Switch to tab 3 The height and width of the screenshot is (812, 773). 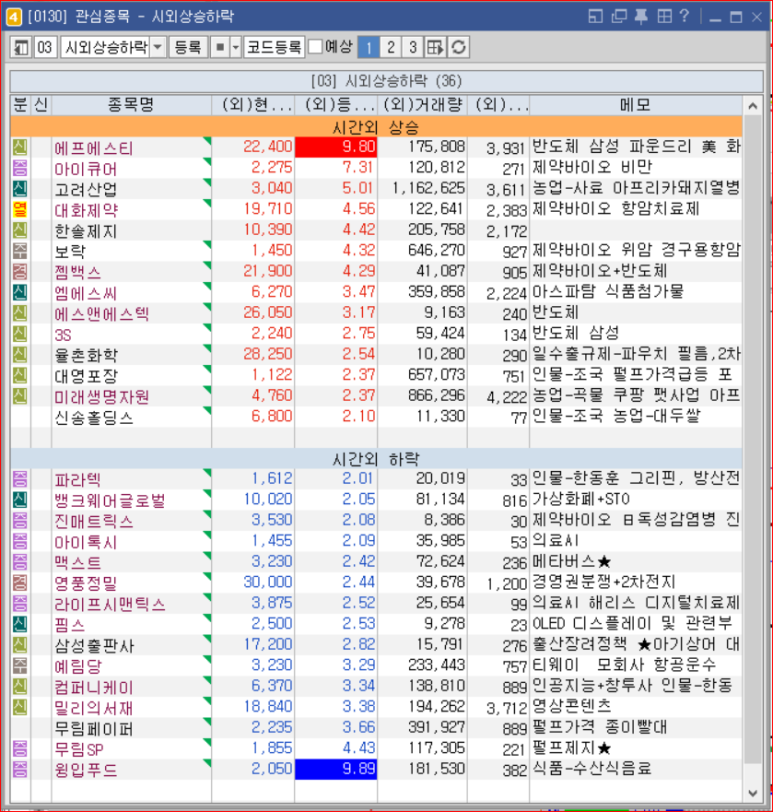(413, 48)
